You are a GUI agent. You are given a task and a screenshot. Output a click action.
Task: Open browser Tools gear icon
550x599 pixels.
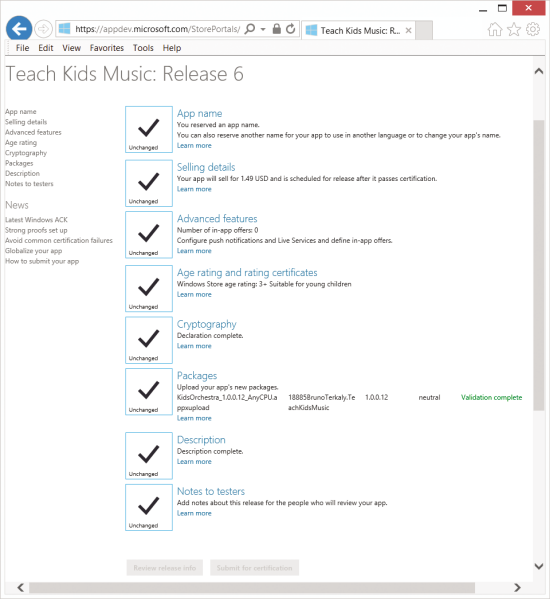[533, 29]
